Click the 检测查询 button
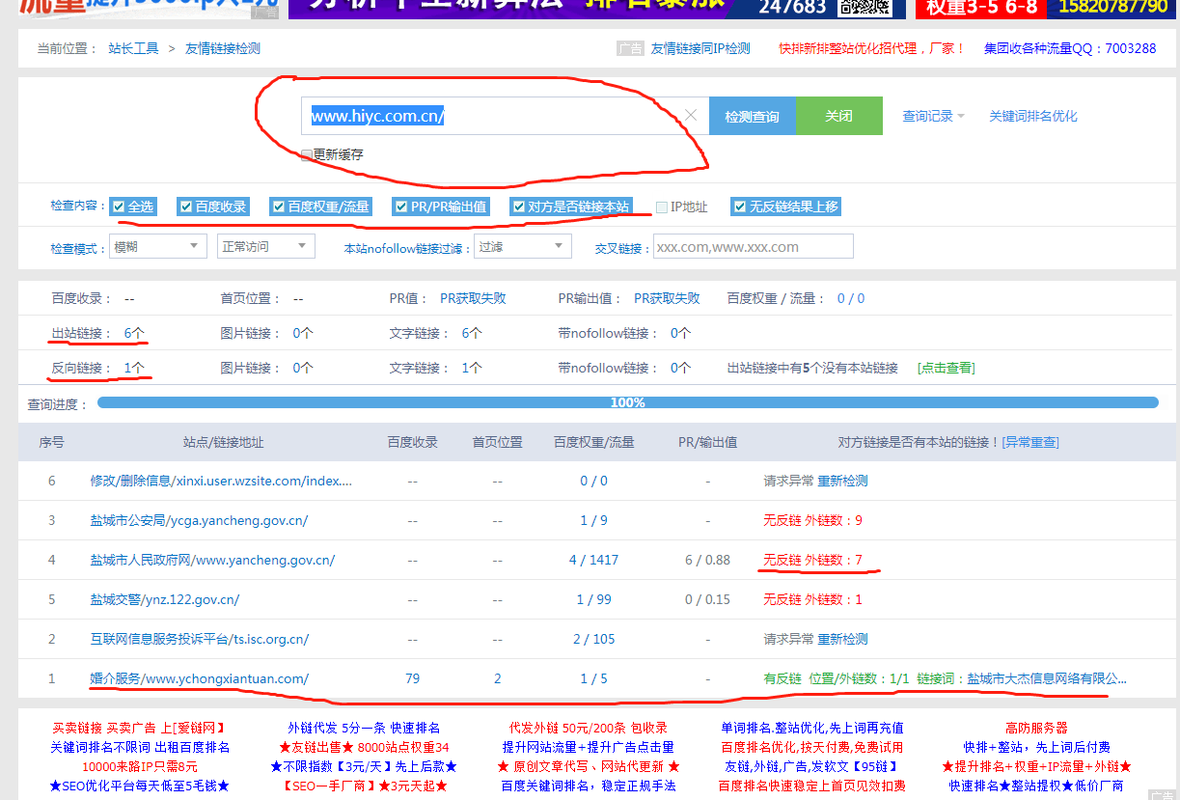 (x=752, y=116)
